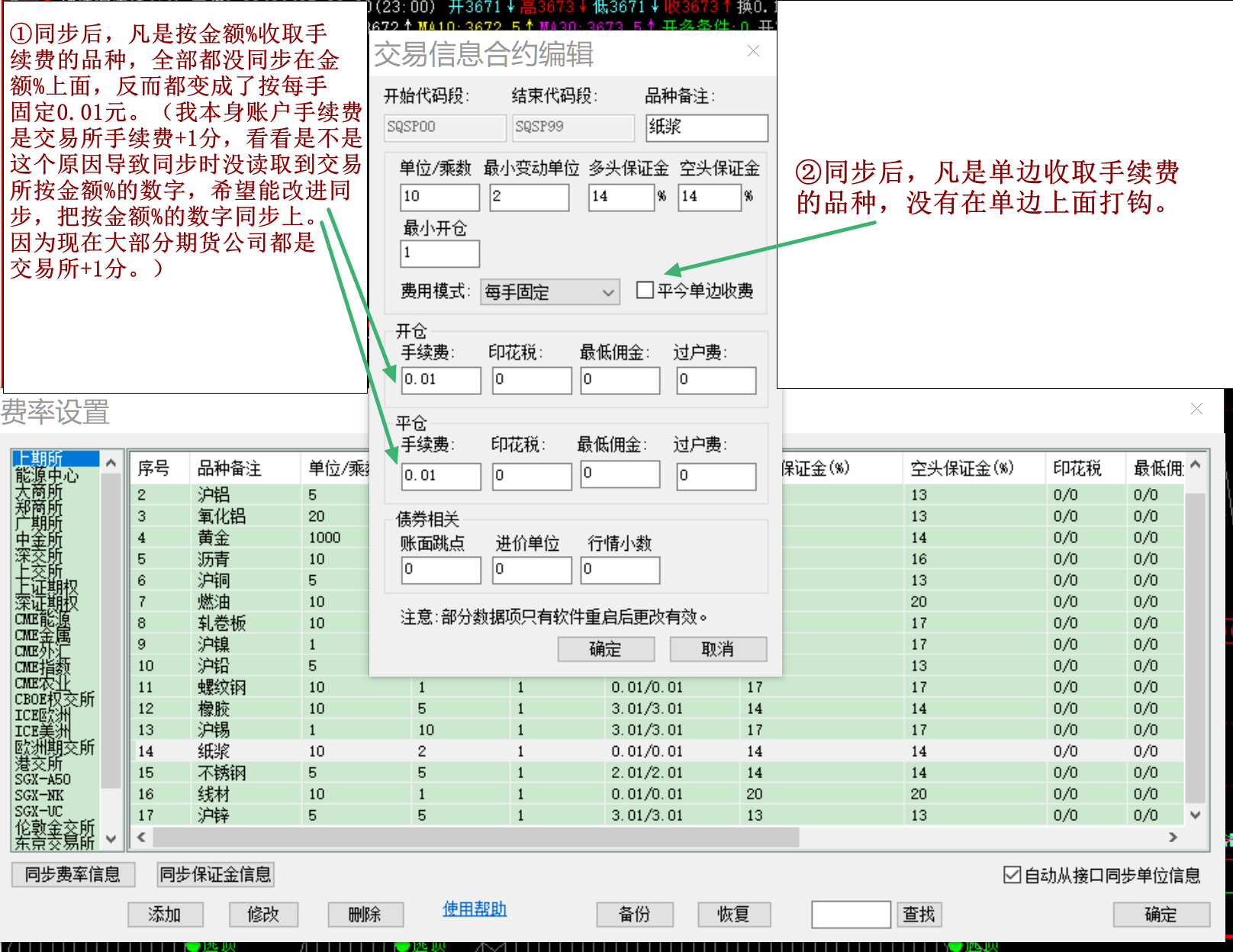Select 郑商所 in the exchange list
Screen dimensions: 1233x952
[x=56, y=507]
